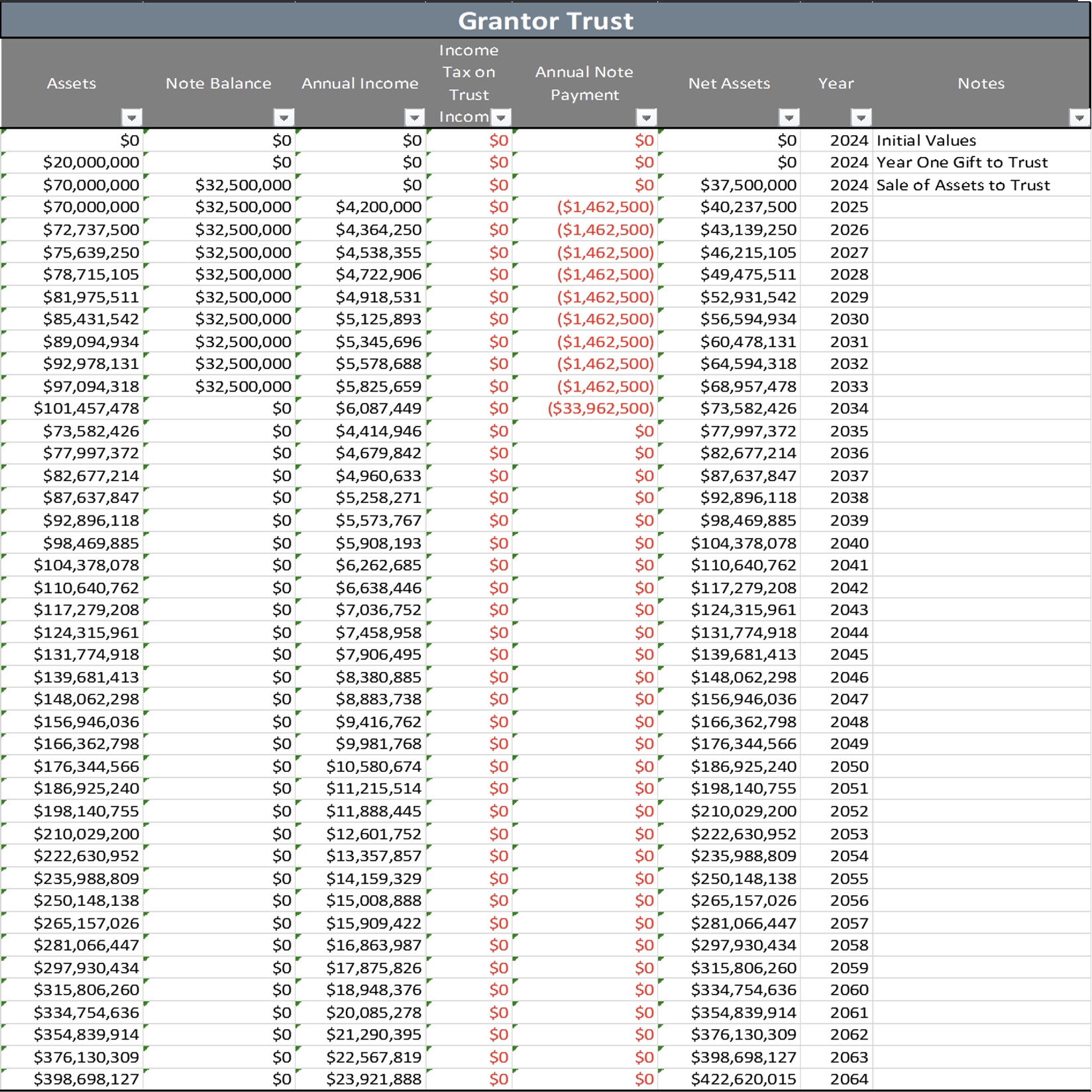Click the note 'Year One Gift to Trust'

coord(962,162)
